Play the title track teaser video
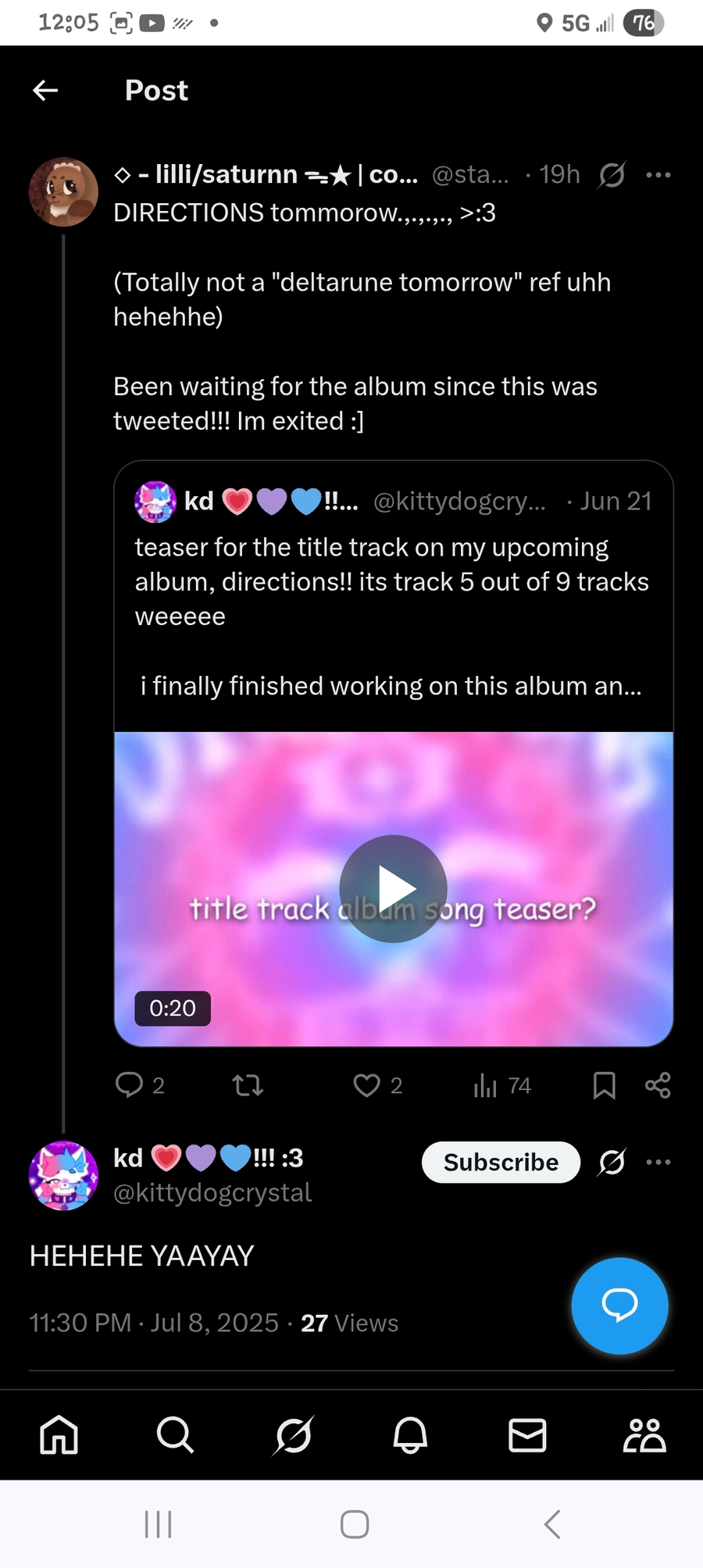Viewport: 703px width, 1568px height. coord(393,888)
